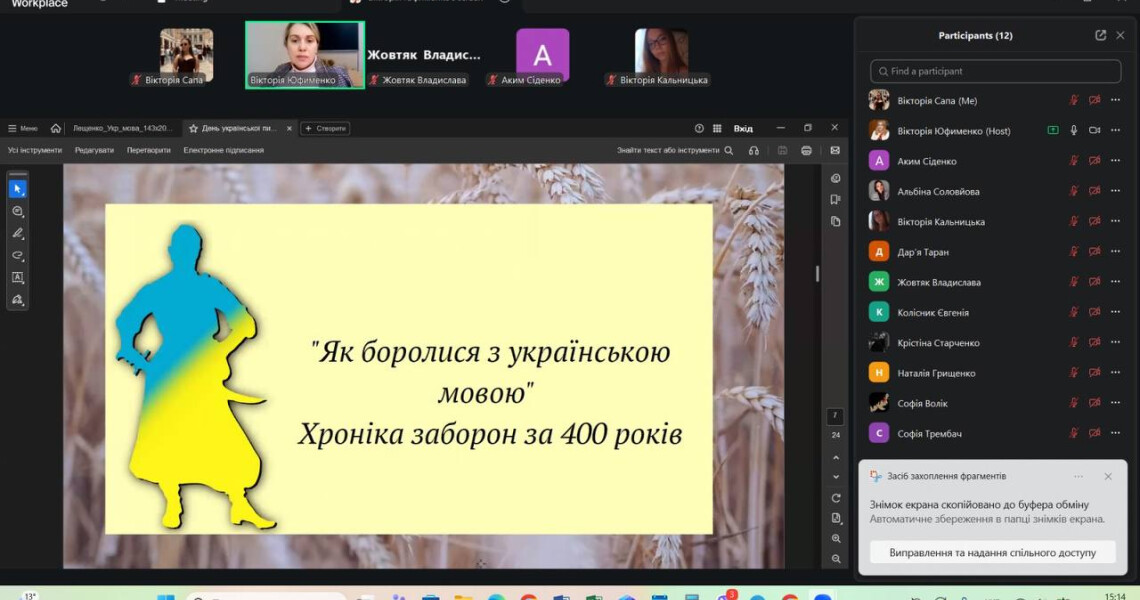The height and width of the screenshot is (600, 1140).
Task: Select the highlighter pen tool in Acrobat
Action: click(17, 233)
